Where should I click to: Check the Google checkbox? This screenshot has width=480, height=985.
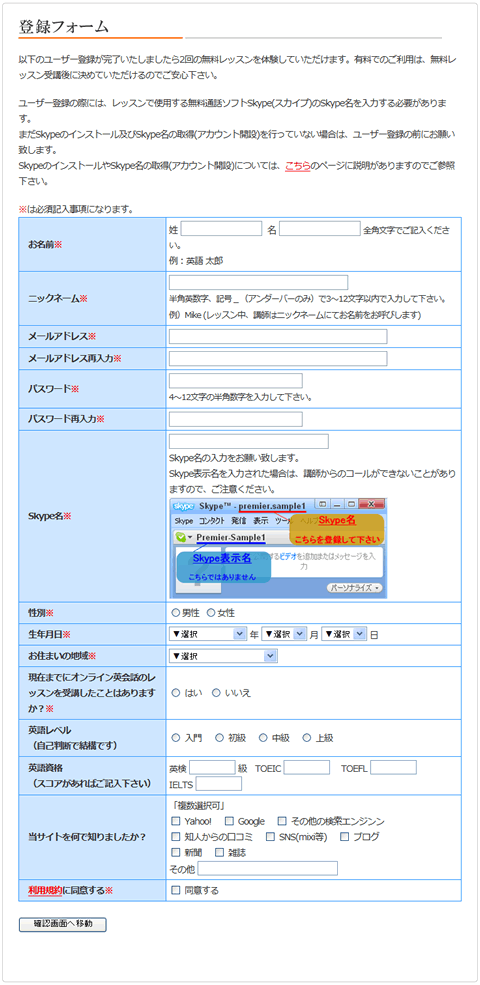[x=229, y=821]
